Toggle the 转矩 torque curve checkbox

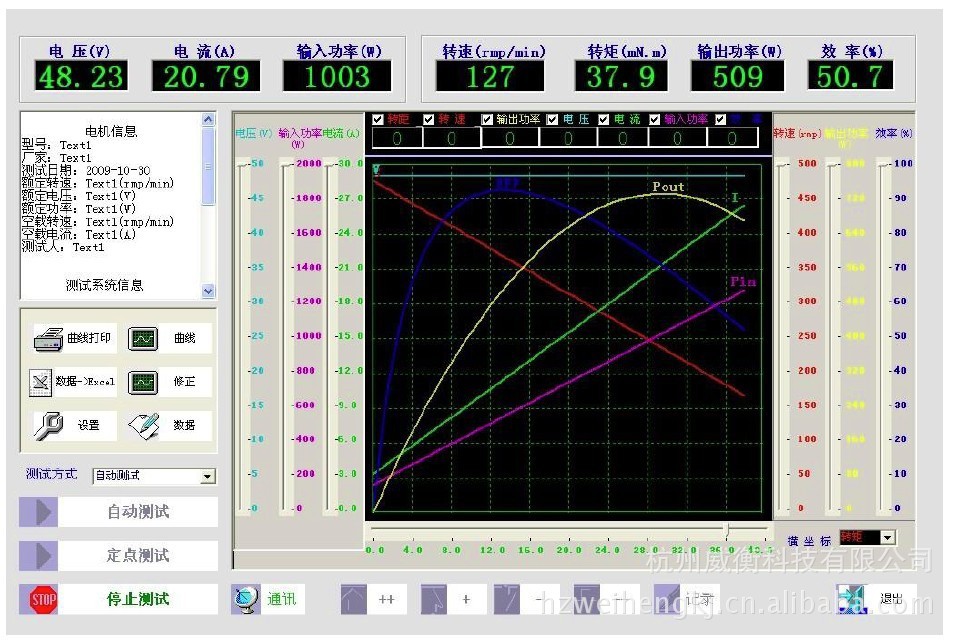(378, 120)
